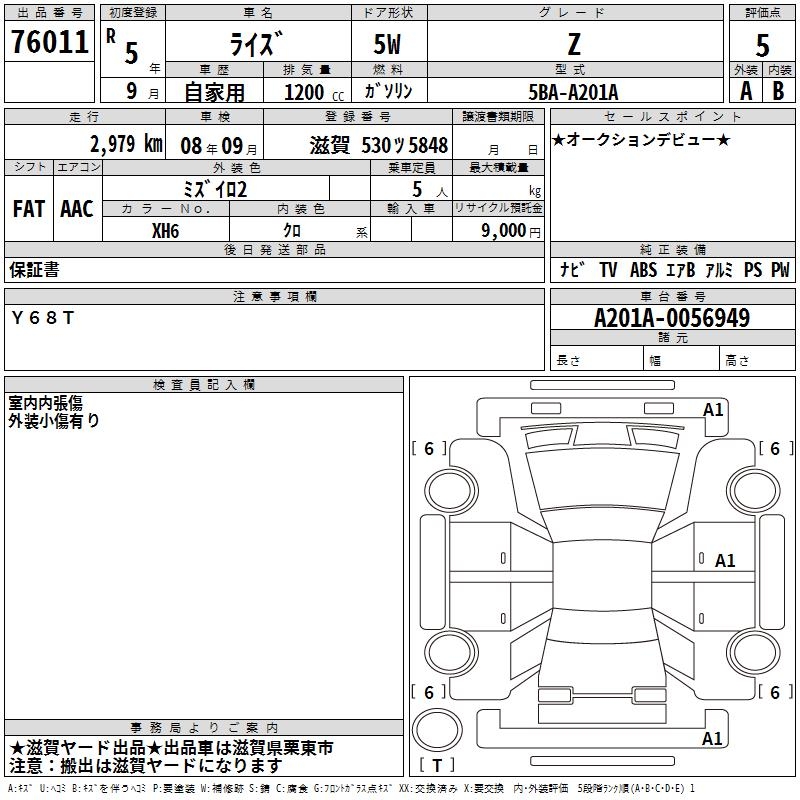The width and height of the screenshot is (800, 800).
Task: Click 保証書 in later-shipped parts
Action: (x=34, y=270)
